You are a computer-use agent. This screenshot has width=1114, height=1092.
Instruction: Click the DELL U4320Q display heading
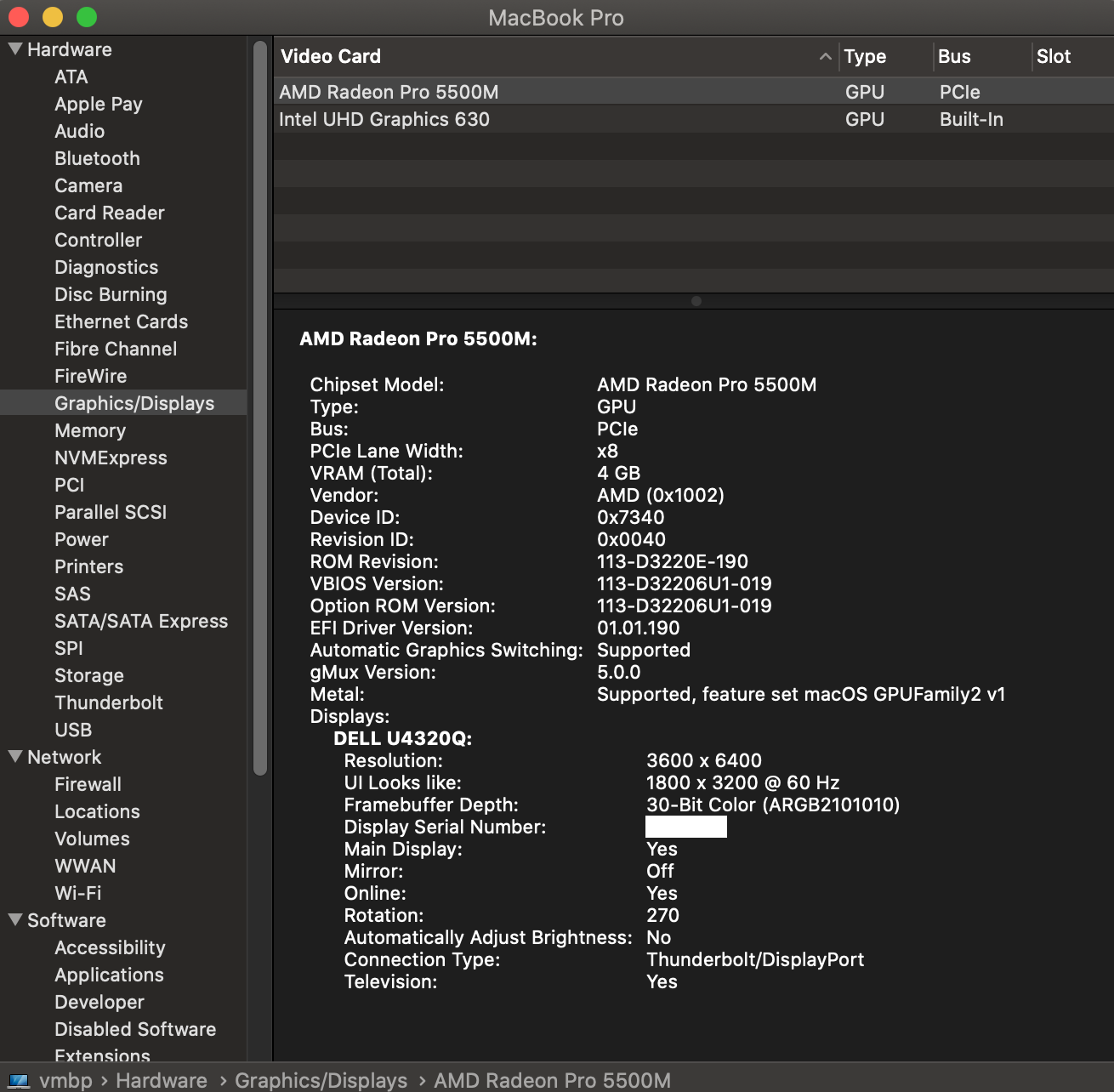coord(403,738)
